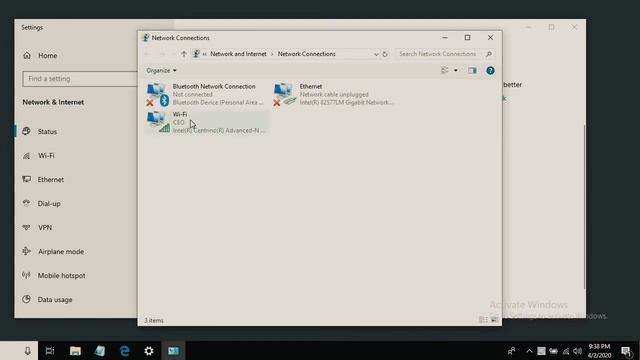Viewport: 640px width, 360px height.
Task: Click the network icon in the system tray
Action: (x=566, y=351)
